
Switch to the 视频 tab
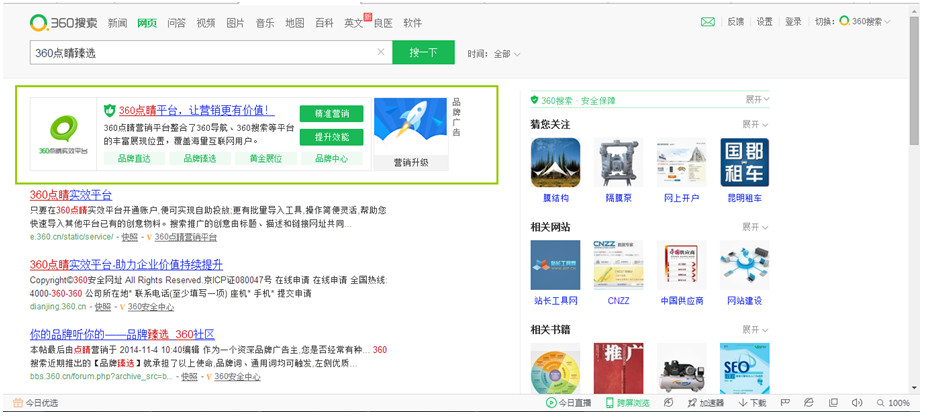point(206,23)
